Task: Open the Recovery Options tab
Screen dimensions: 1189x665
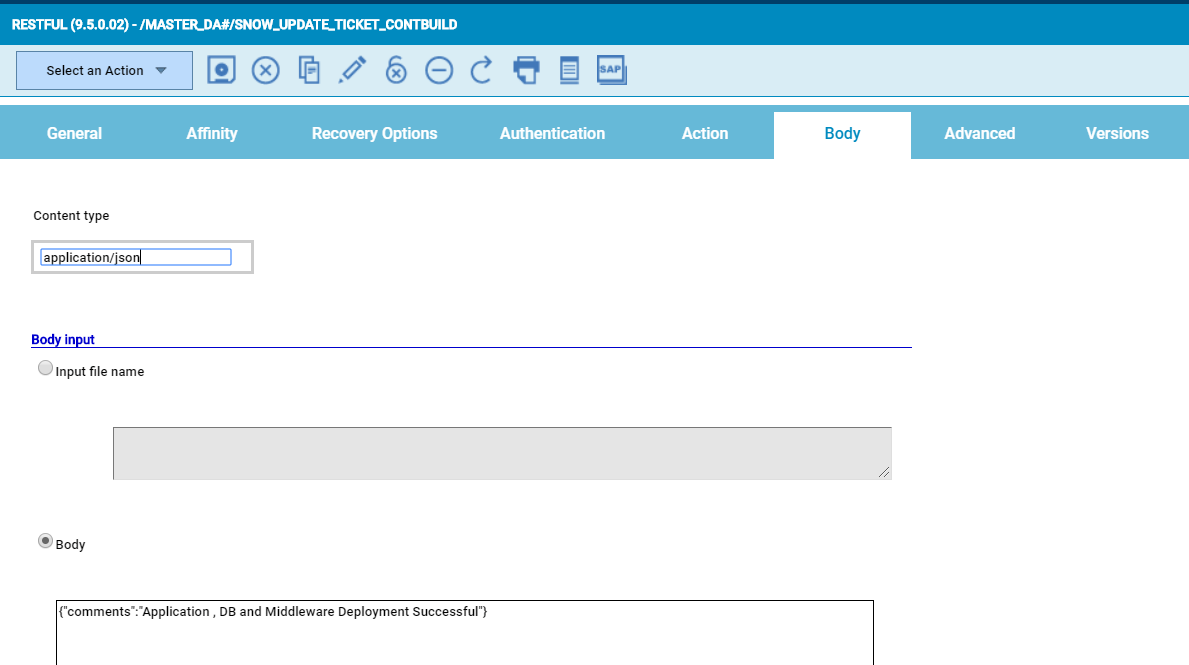Action: pos(374,134)
